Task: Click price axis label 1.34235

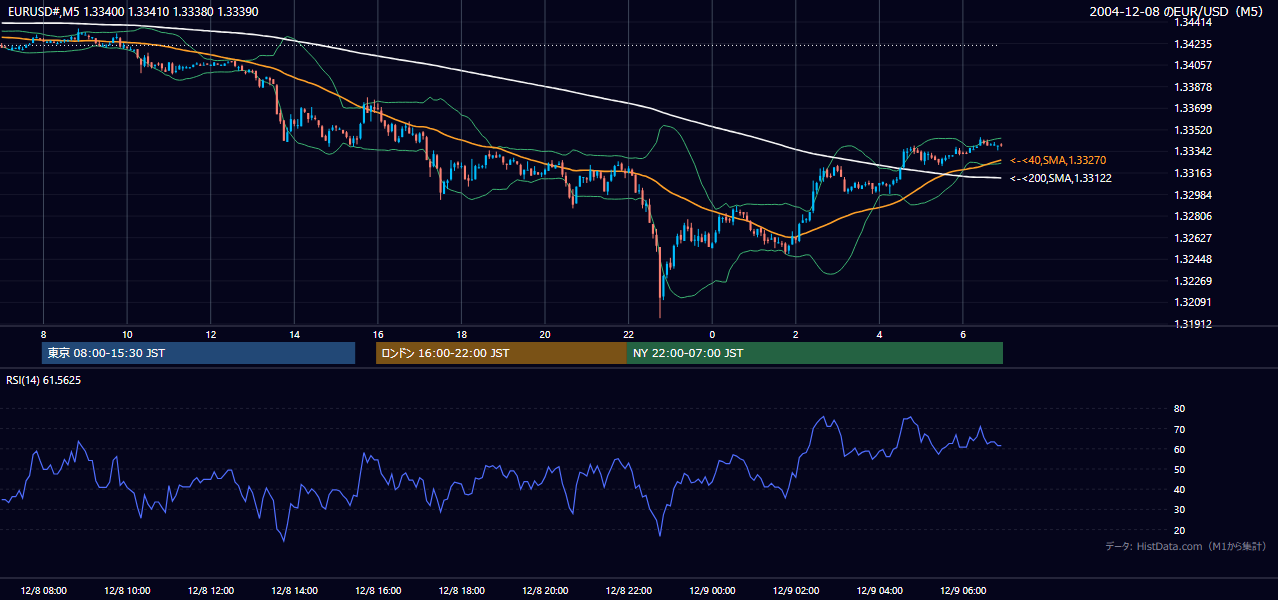Action: pos(1195,44)
